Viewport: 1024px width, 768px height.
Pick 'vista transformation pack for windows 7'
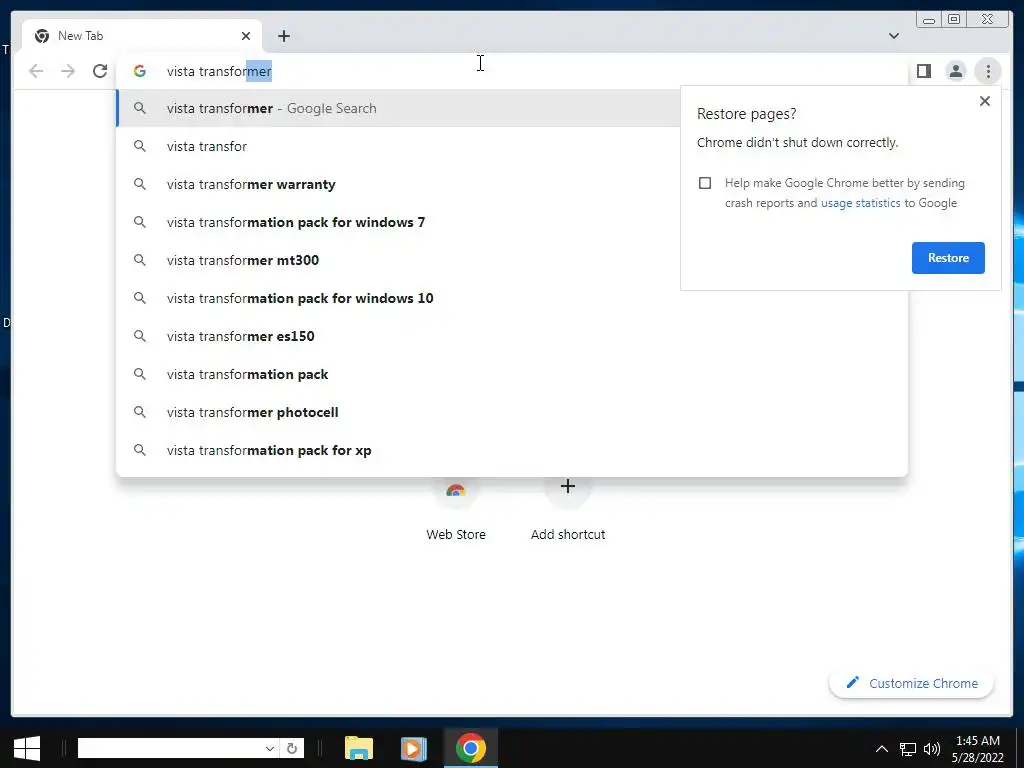[x=398, y=222]
